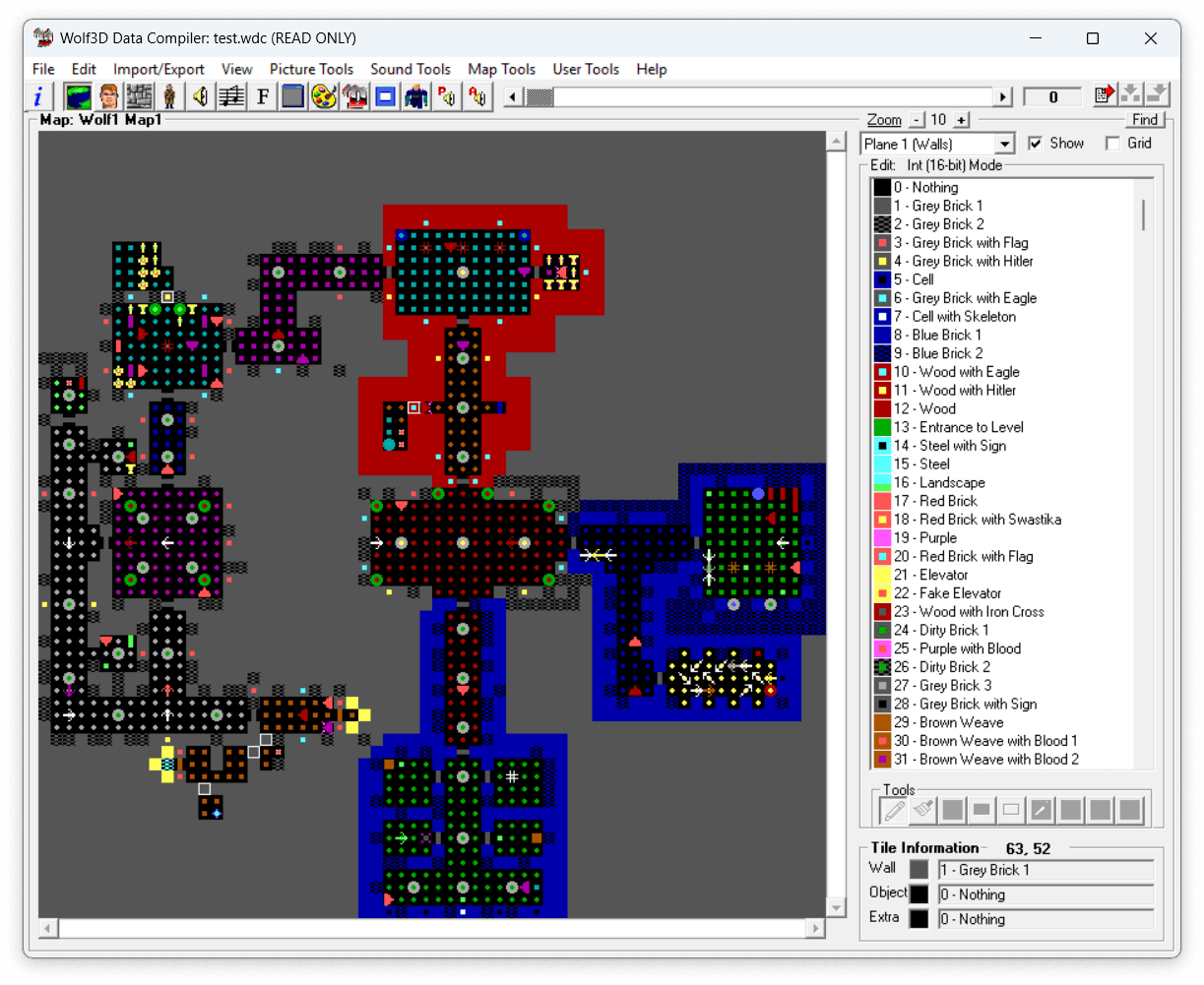Open the face portrait icon in toolbar

click(x=109, y=95)
